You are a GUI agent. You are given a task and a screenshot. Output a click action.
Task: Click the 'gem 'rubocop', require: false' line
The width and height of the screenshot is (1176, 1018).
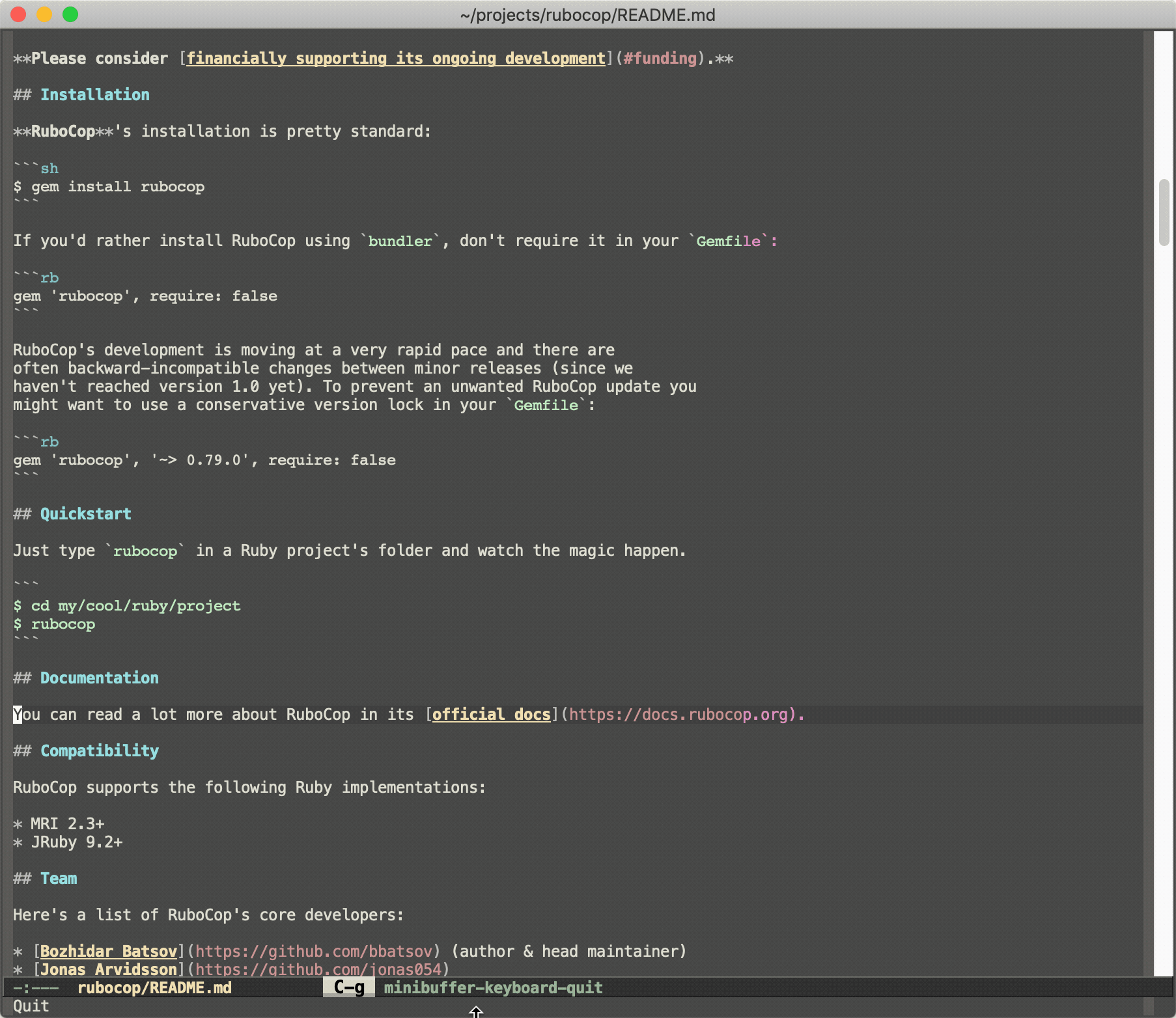[145, 296]
